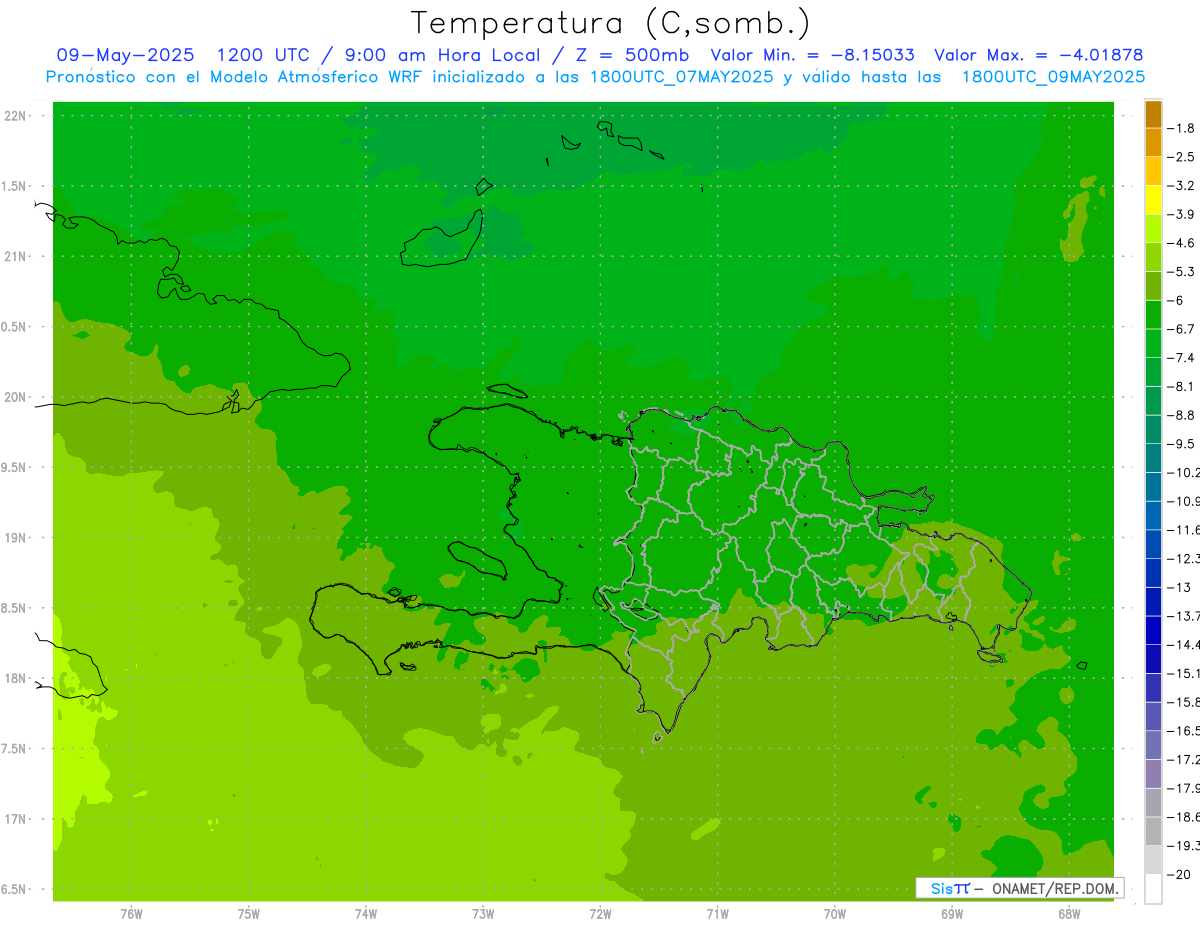Click the "9.5N" latitude label
The height and width of the screenshot is (927, 1200).
[x=15, y=468]
